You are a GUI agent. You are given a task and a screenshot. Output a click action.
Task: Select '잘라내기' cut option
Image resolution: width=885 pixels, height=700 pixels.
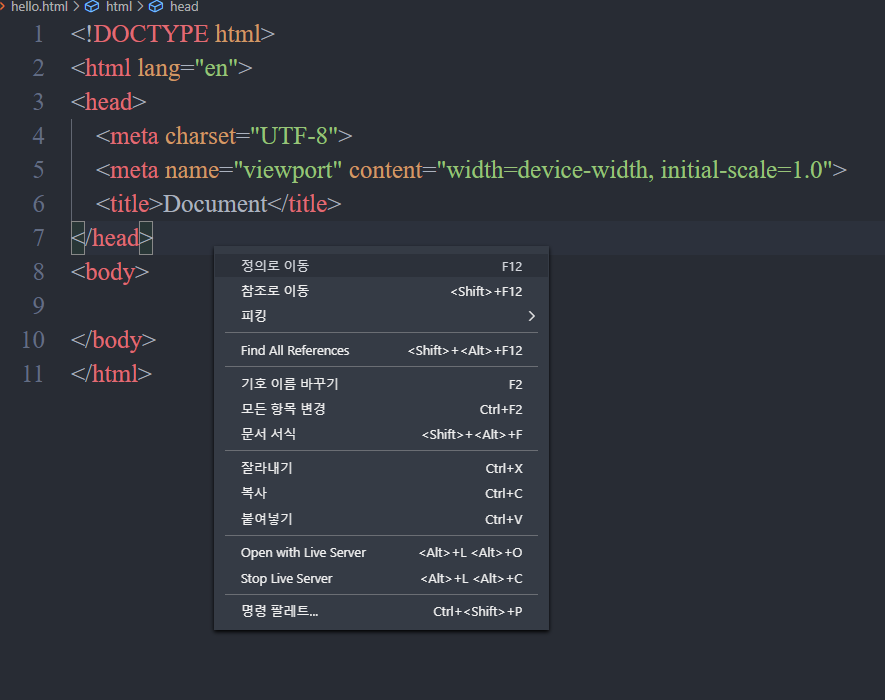click(381, 469)
